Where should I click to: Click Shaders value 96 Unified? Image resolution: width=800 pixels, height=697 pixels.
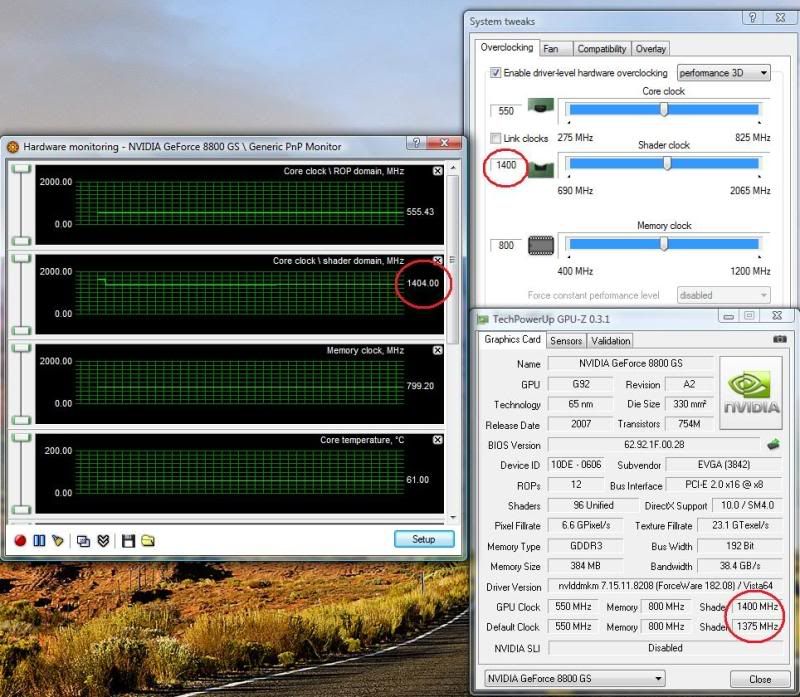(593, 505)
